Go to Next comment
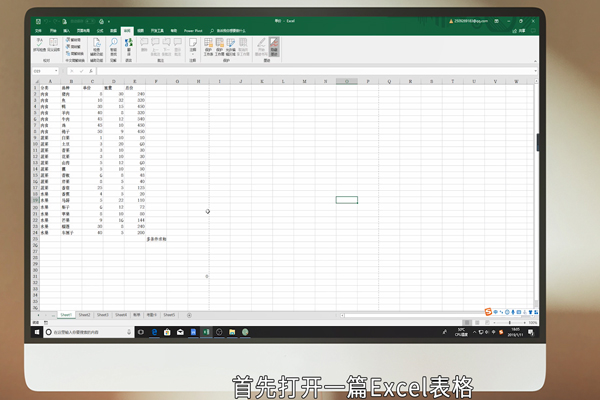The width and height of the screenshot is (600, 400). tap(166, 47)
